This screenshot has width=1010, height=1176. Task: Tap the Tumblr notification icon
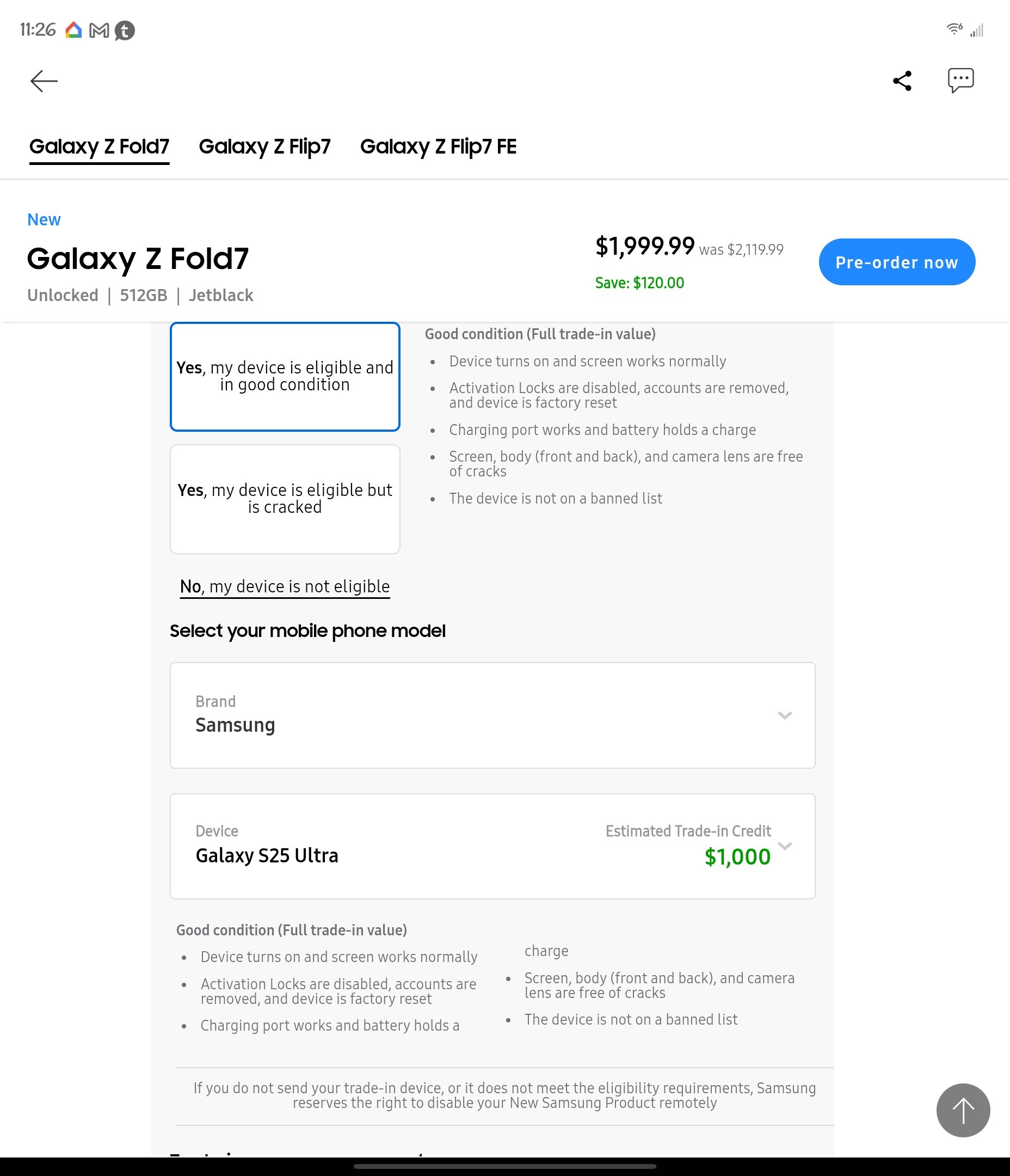[125, 30]
